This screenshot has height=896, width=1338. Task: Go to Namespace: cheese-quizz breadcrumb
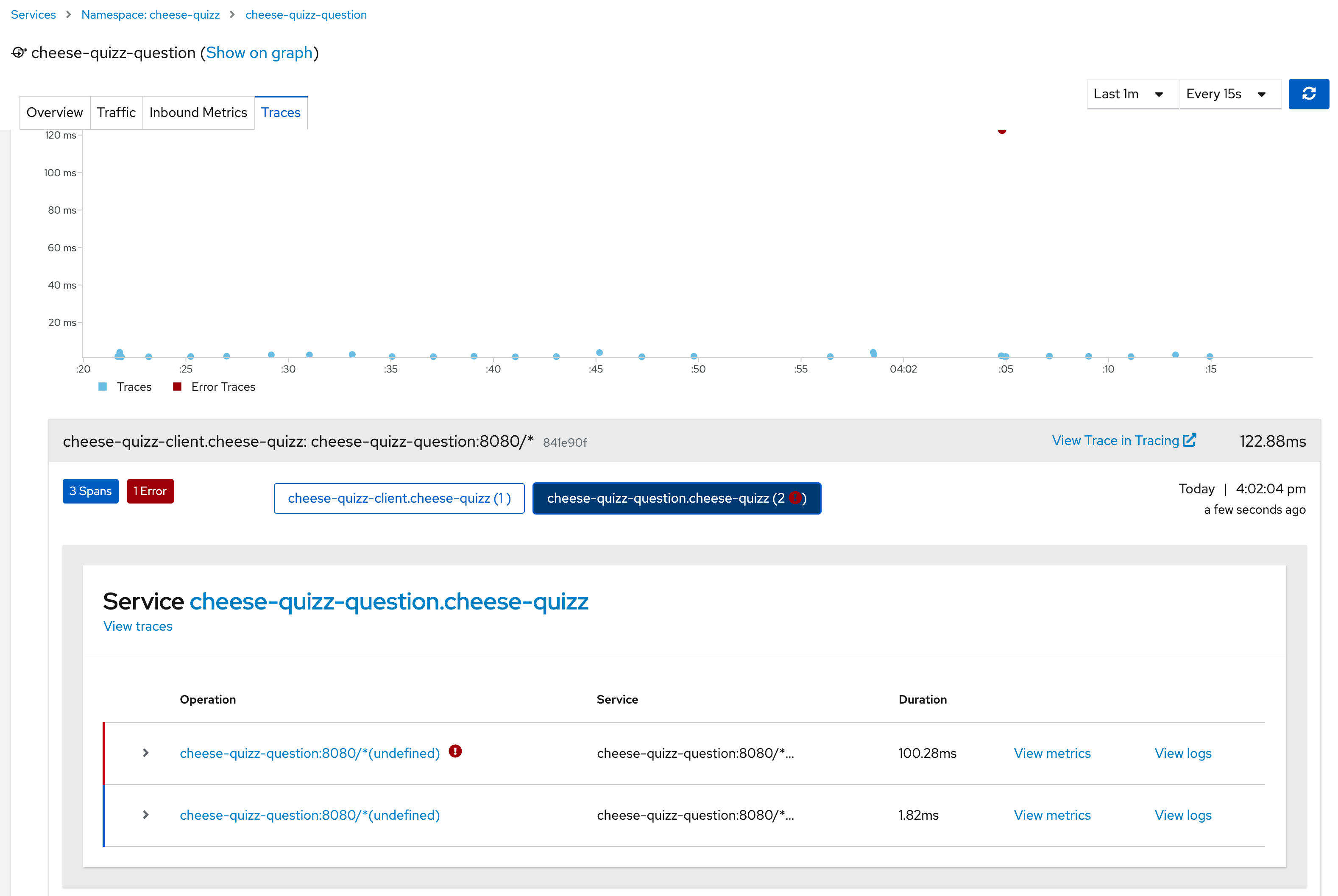click(151, 15)
